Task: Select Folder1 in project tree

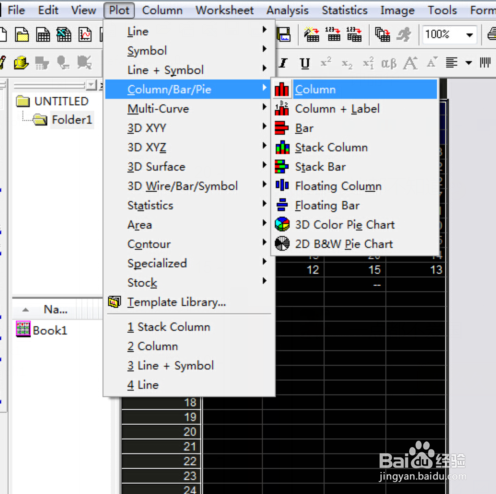Action: click(64, 120)
